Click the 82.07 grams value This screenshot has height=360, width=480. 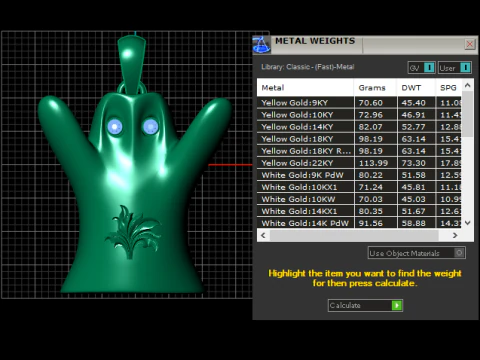[371, 127]
